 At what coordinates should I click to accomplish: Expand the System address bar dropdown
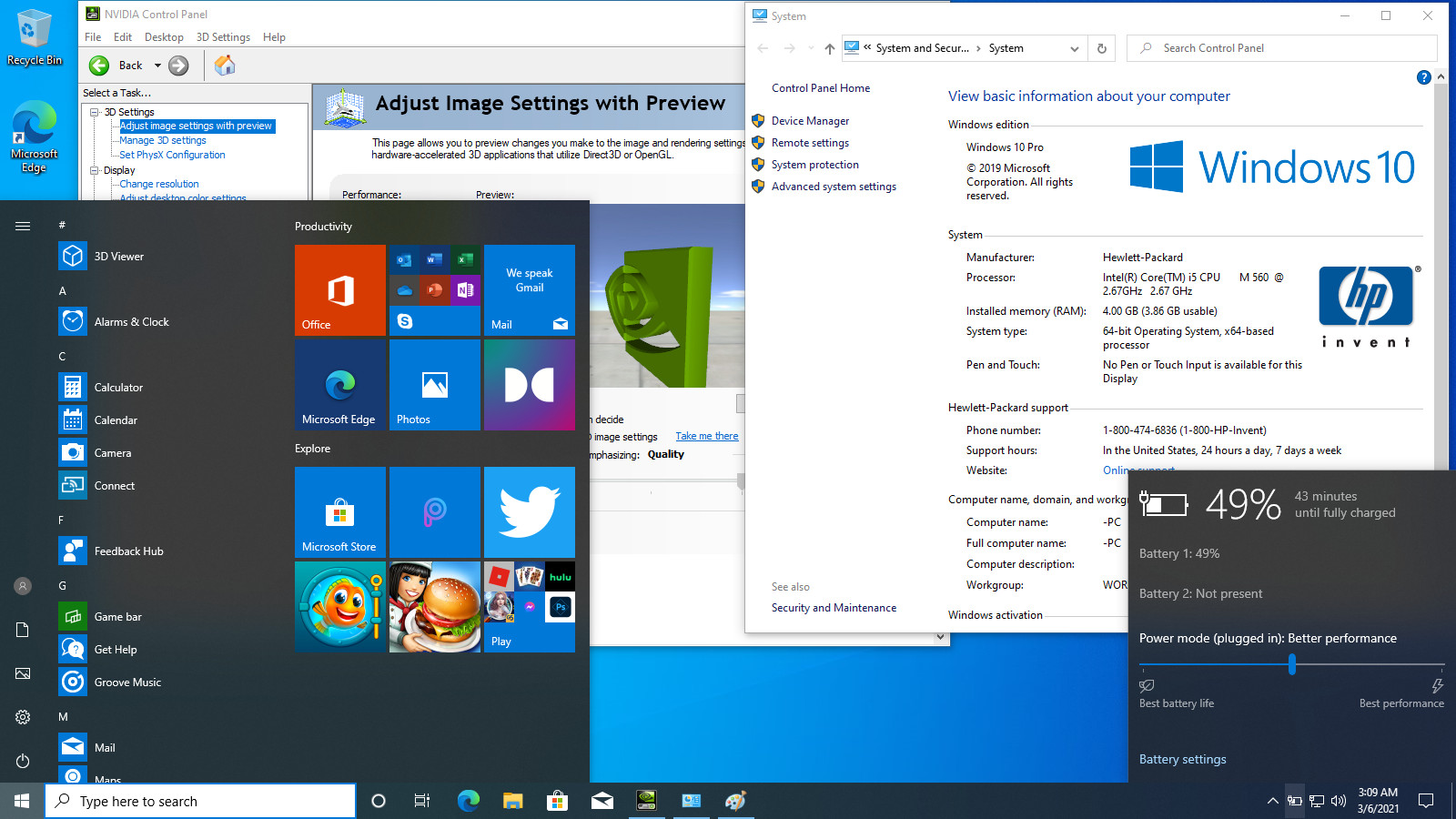coord(1075,48)
